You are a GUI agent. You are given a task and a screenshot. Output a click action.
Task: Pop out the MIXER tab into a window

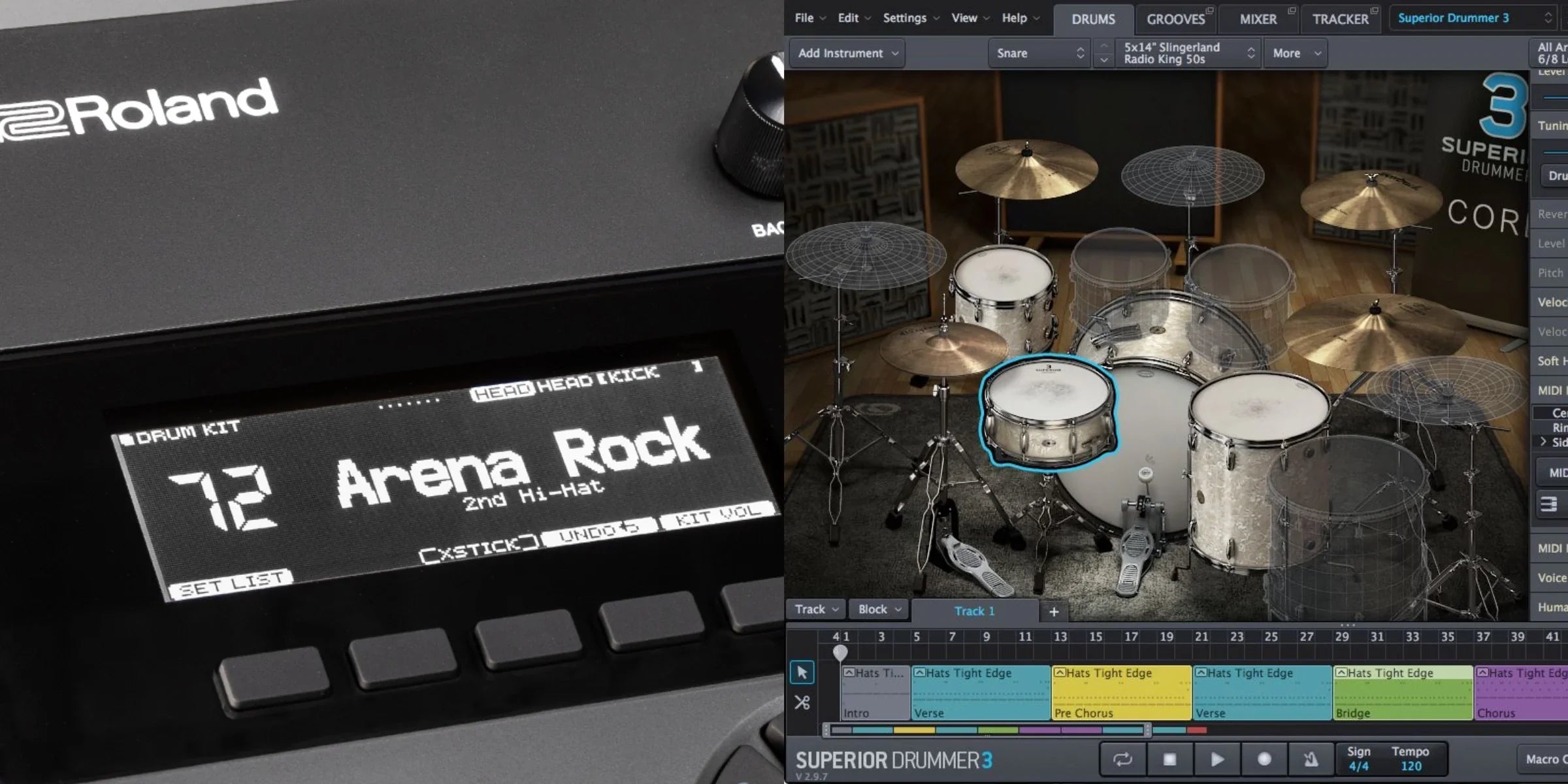(1292, 10)
